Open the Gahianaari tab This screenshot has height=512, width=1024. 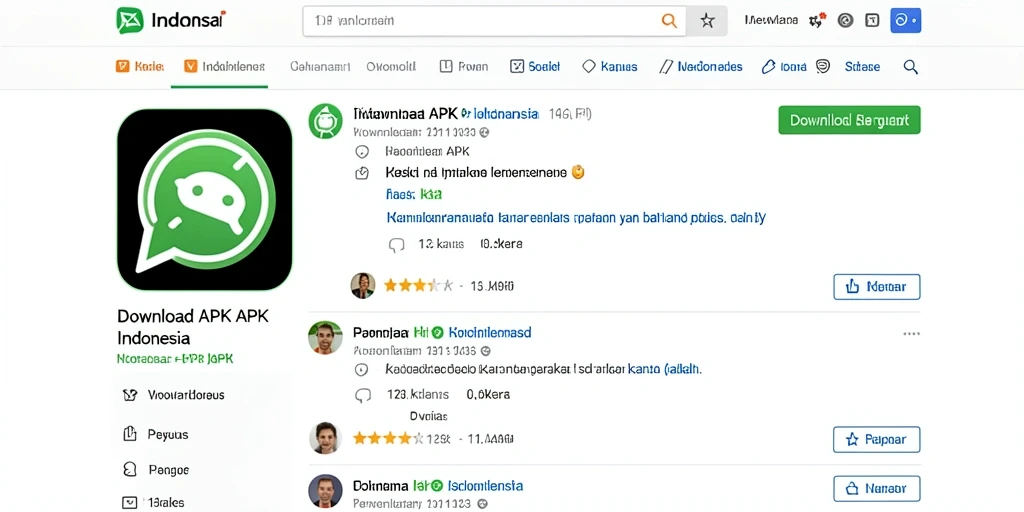[x=320, y=66]
